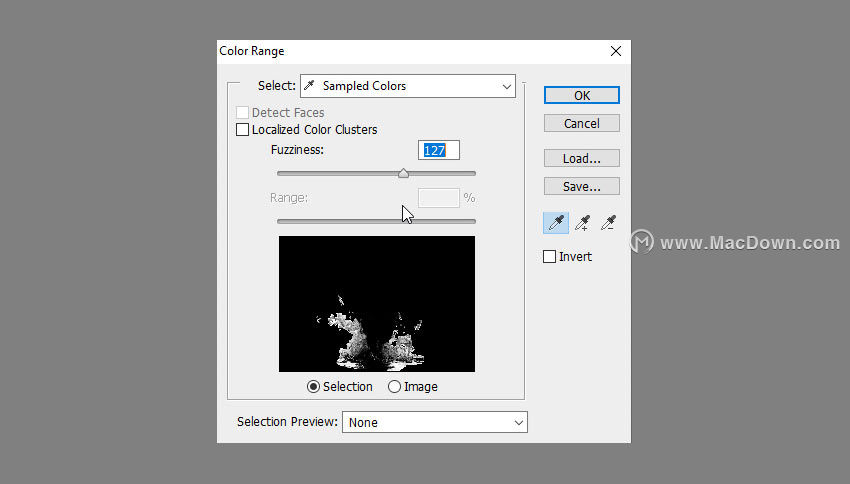Close the Color Range dialog
Image resolution: width=850 pixels, height=484 pixels.
616,51
